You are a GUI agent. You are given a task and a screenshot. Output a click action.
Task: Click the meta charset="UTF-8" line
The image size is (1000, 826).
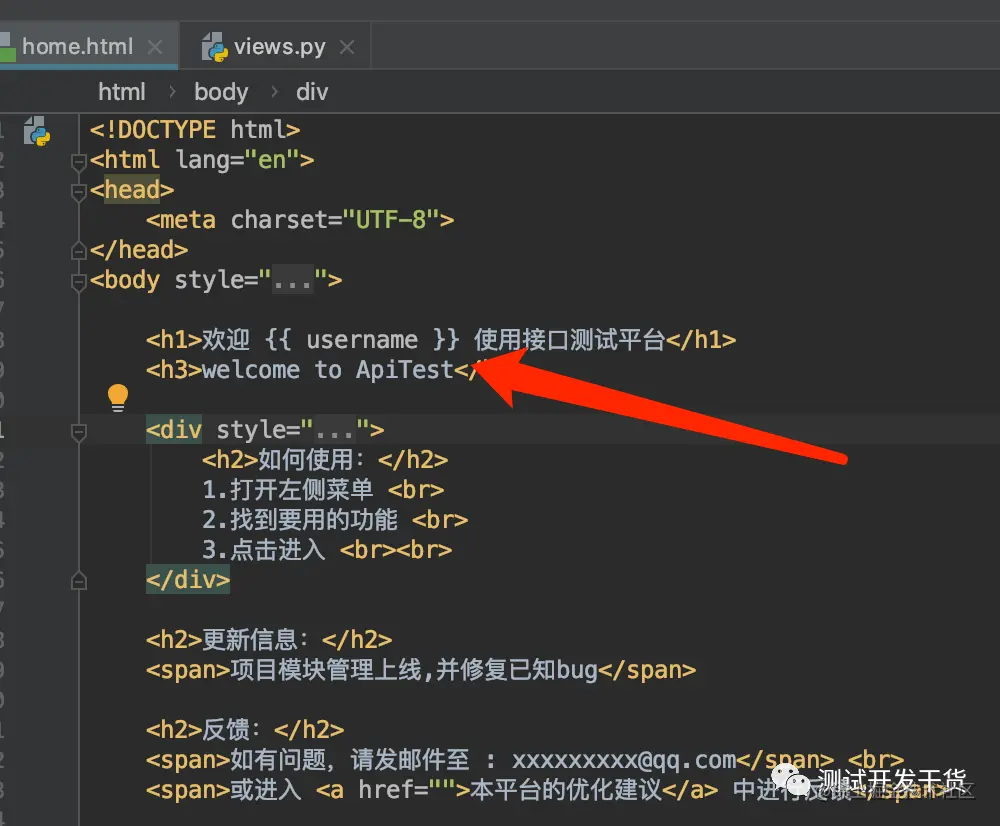(300, 220)
